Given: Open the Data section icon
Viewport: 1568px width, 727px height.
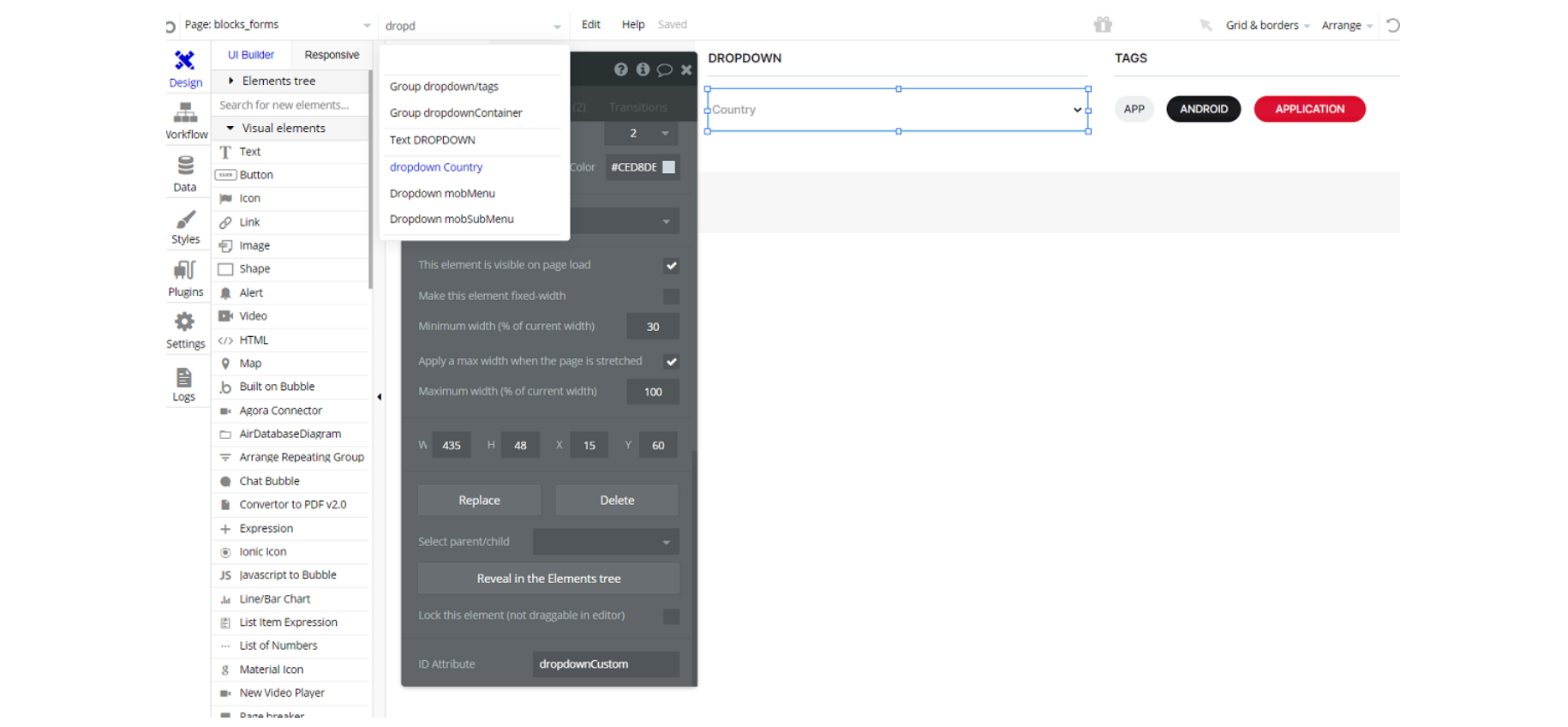Looking at the screenshot, I should (x=185, y=165).
